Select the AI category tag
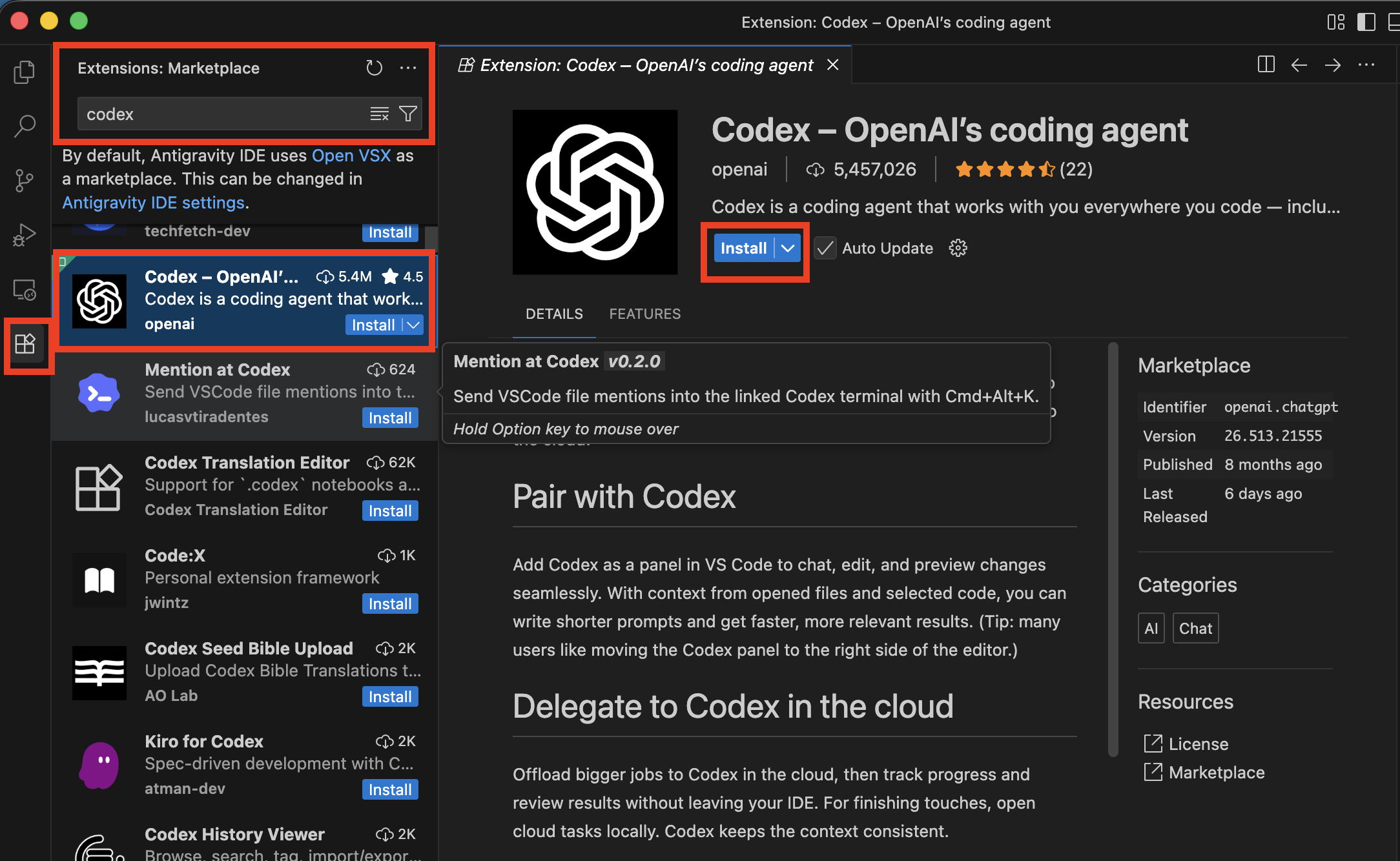The image size is (1400, 861). pyautogui.click(x=1151, y=629)
